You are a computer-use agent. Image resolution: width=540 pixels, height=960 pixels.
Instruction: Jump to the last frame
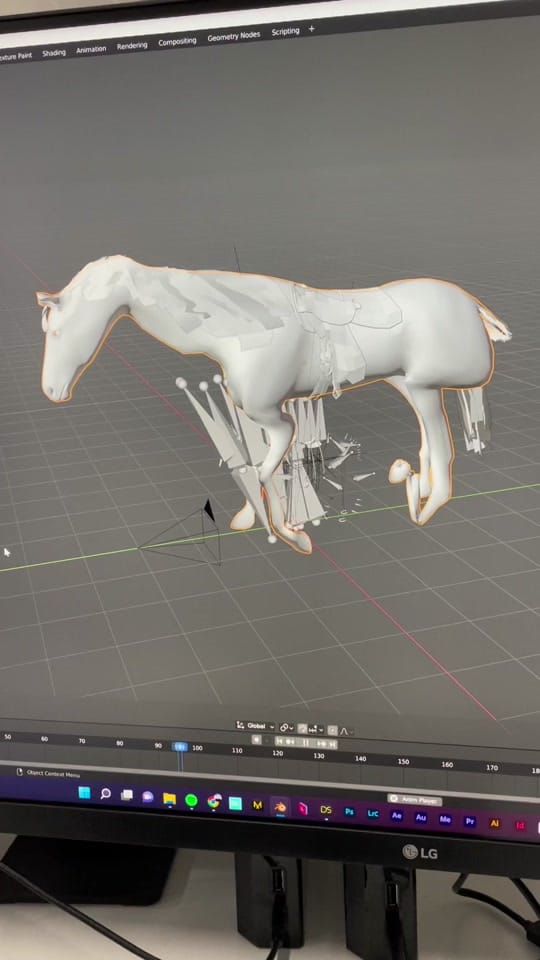pos(332,744)
